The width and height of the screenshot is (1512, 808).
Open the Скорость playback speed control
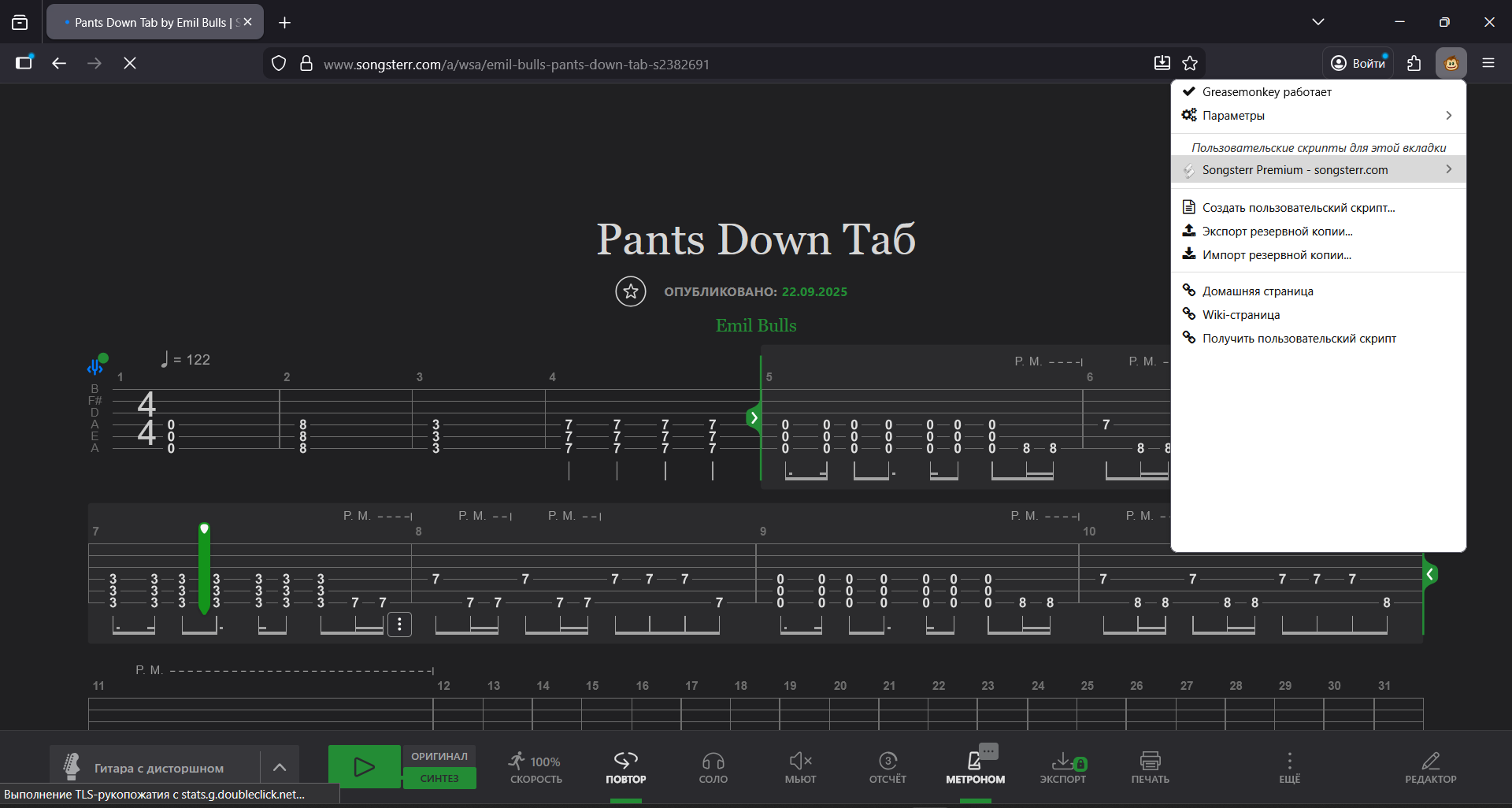tap(536, 768)
